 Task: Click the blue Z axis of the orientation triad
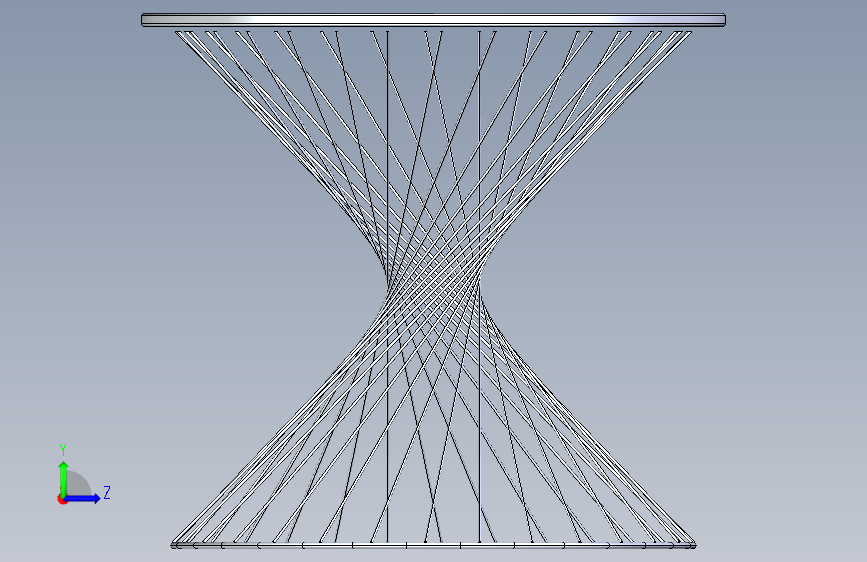click(83, 498)
